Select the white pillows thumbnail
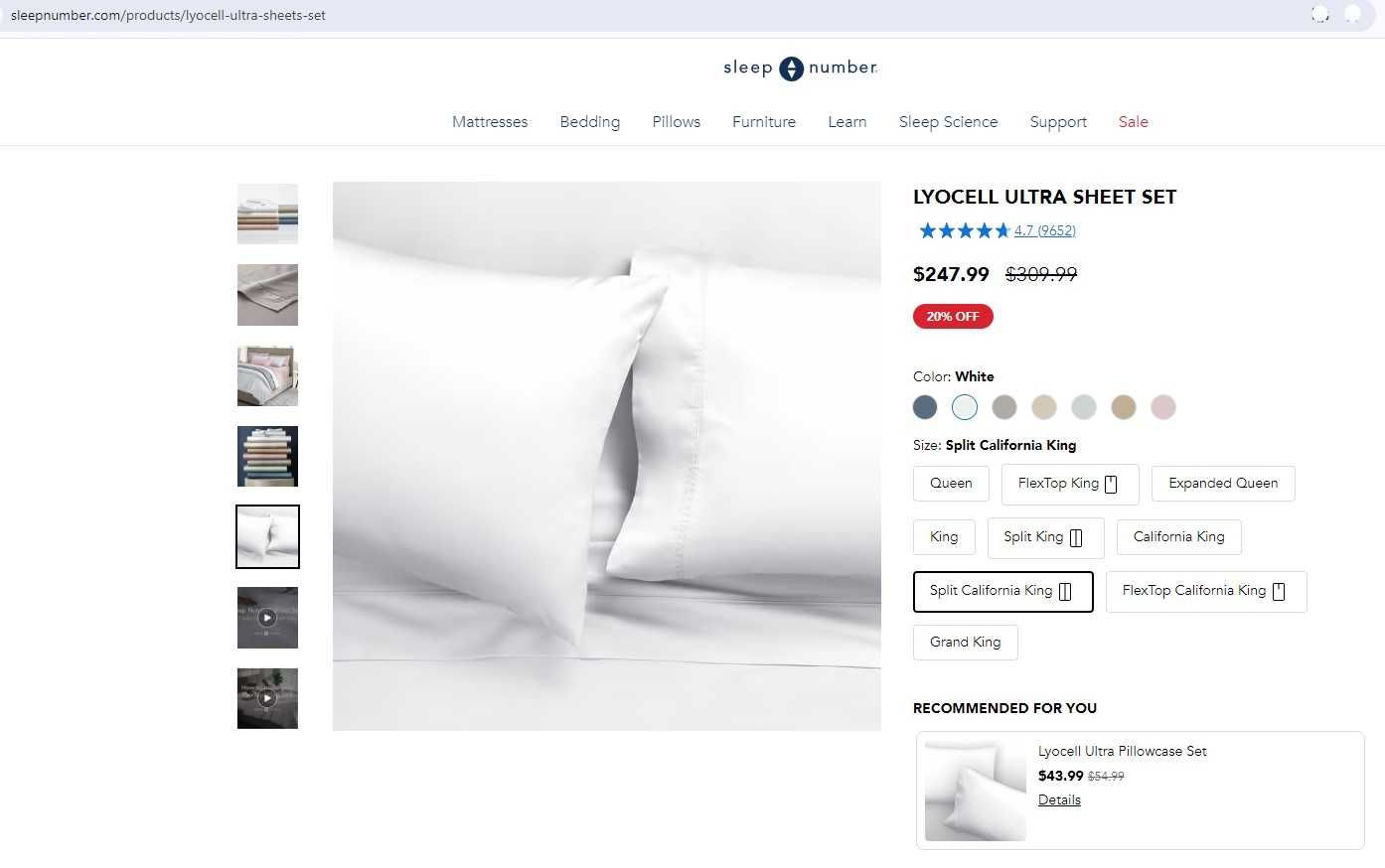The height and width of the screenshot is (868, 1385). coord(267,537)
